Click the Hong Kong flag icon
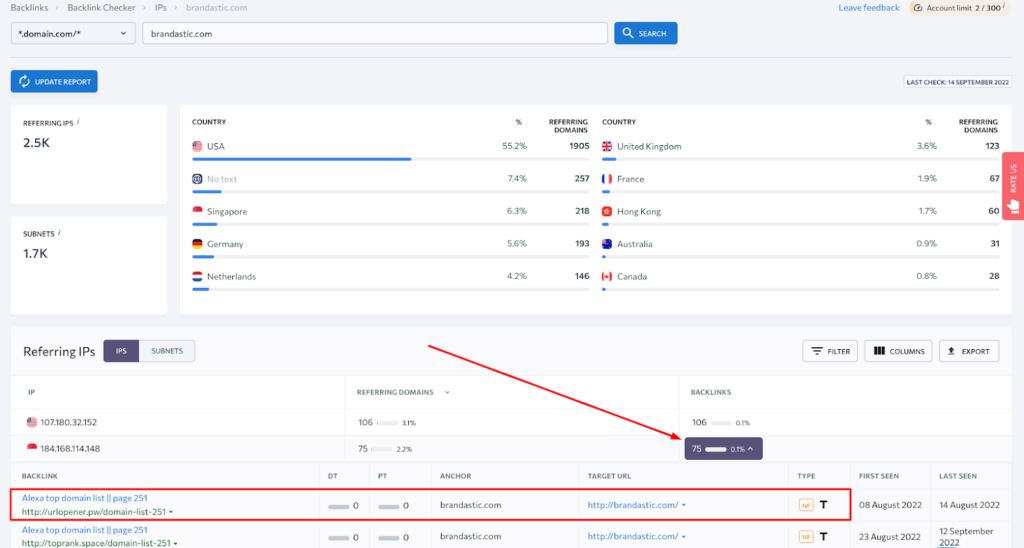The image size is (1024, 548). point(607,212)
